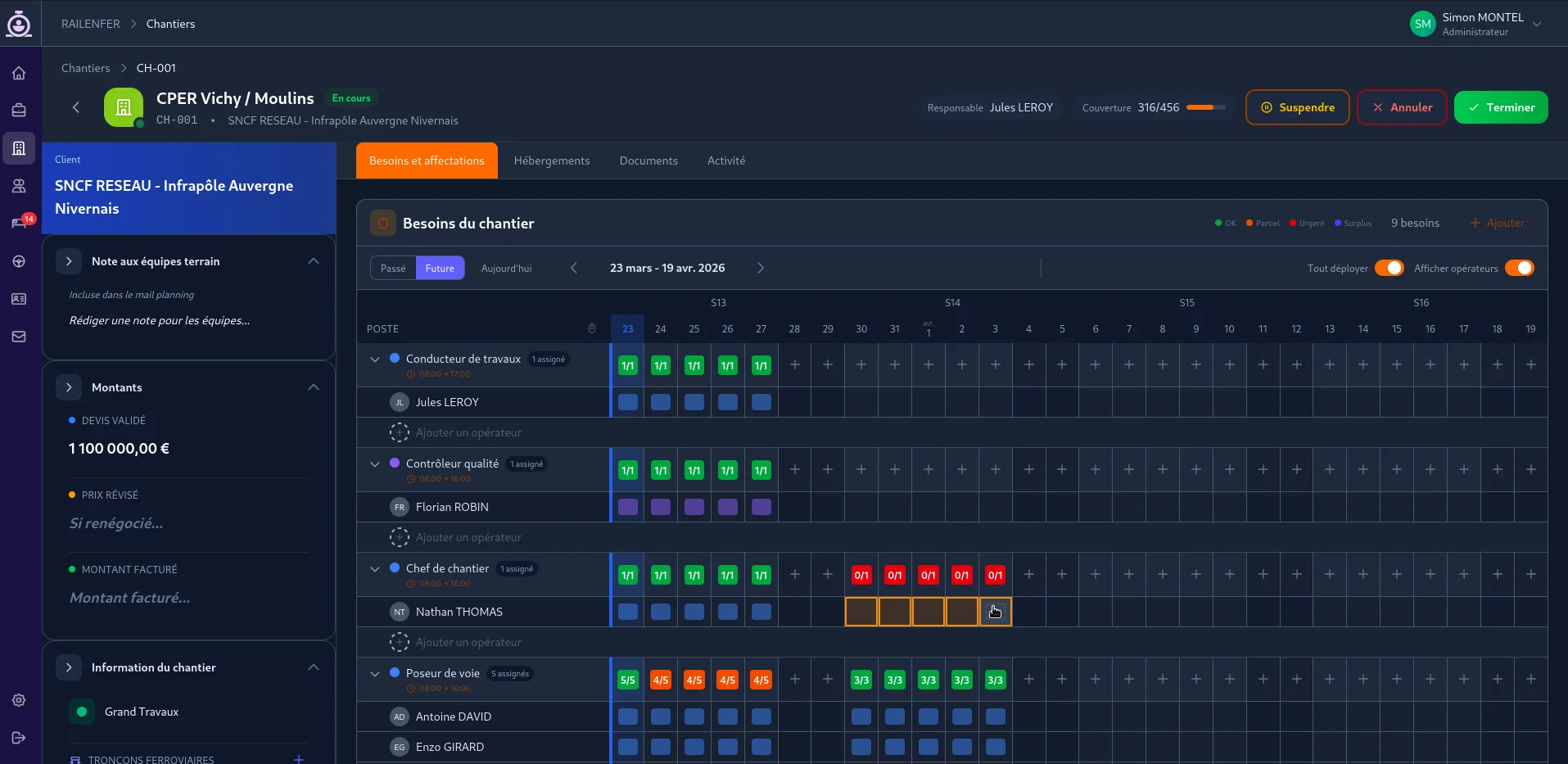The image size is (1568, 764).
Task: Disable the Afficher opérateurs toggle
Action: tap(1521, 268)
